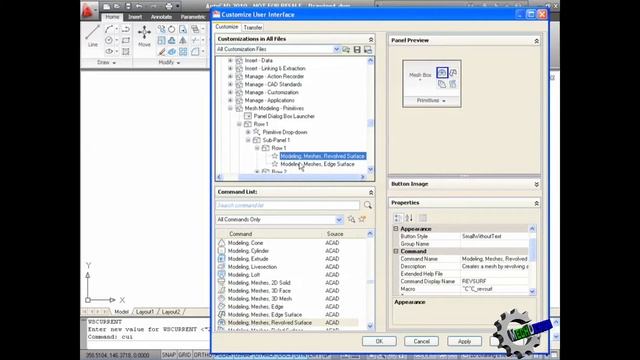Click the search magnifier next to command search
The width and height of the screenshot is (640, 360).
click(x=368, y=205)
